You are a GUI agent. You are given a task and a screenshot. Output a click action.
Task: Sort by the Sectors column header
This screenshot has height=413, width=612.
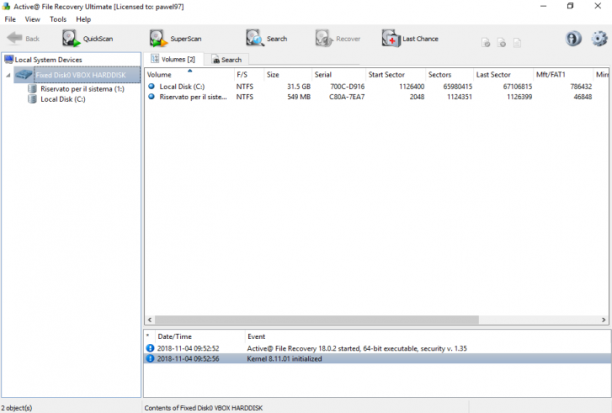[449, 75]
